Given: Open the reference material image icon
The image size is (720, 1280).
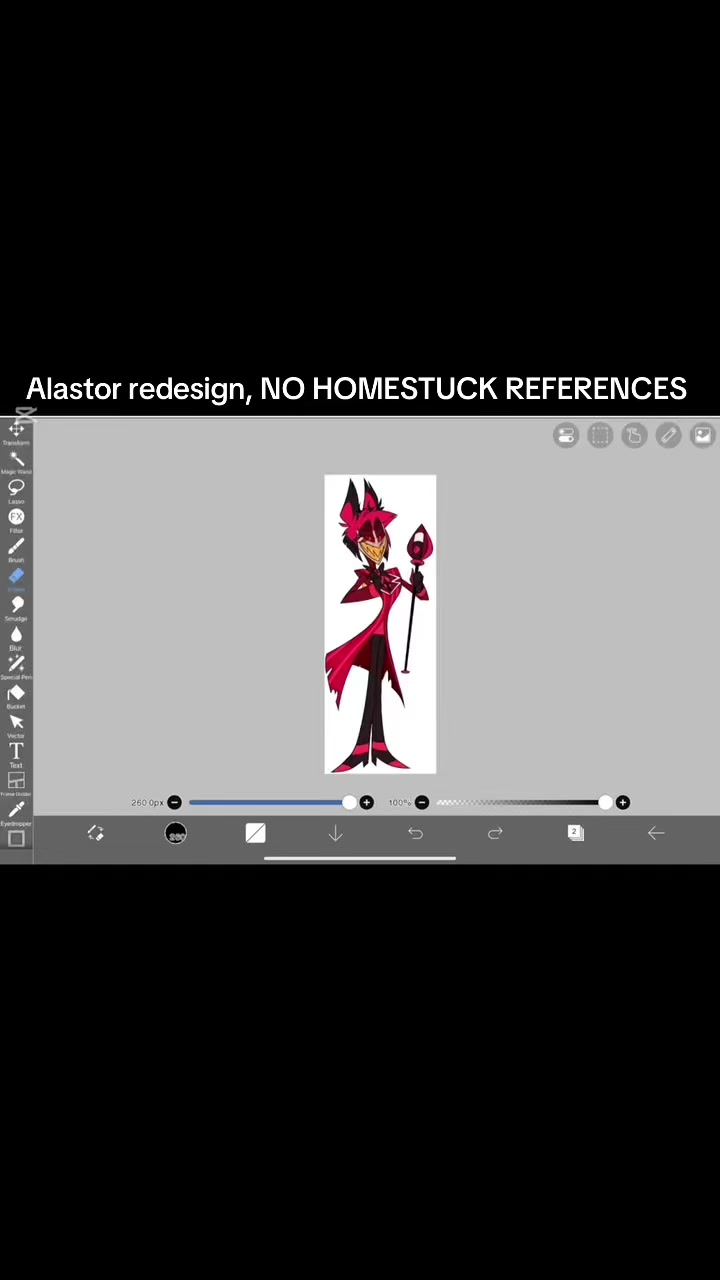Looking at the screenshot, I should (702, 435).
